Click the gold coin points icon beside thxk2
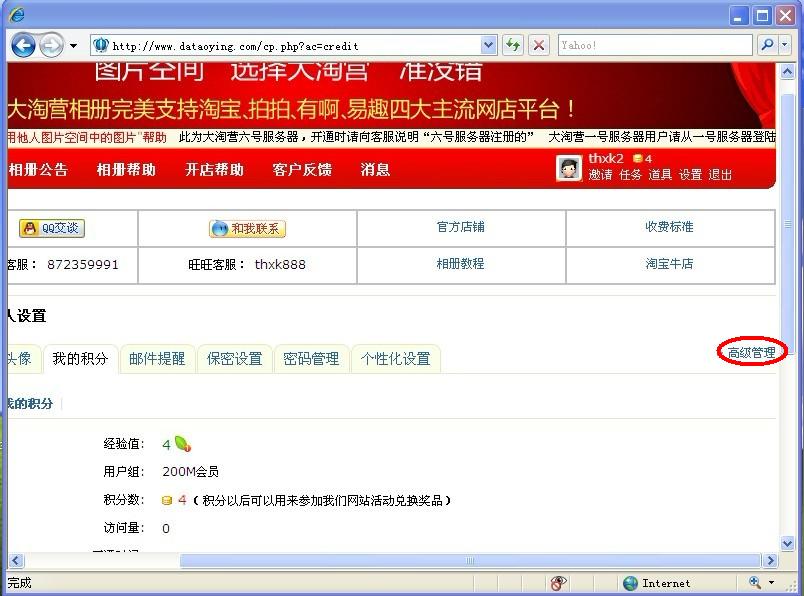 coord(637,158)
